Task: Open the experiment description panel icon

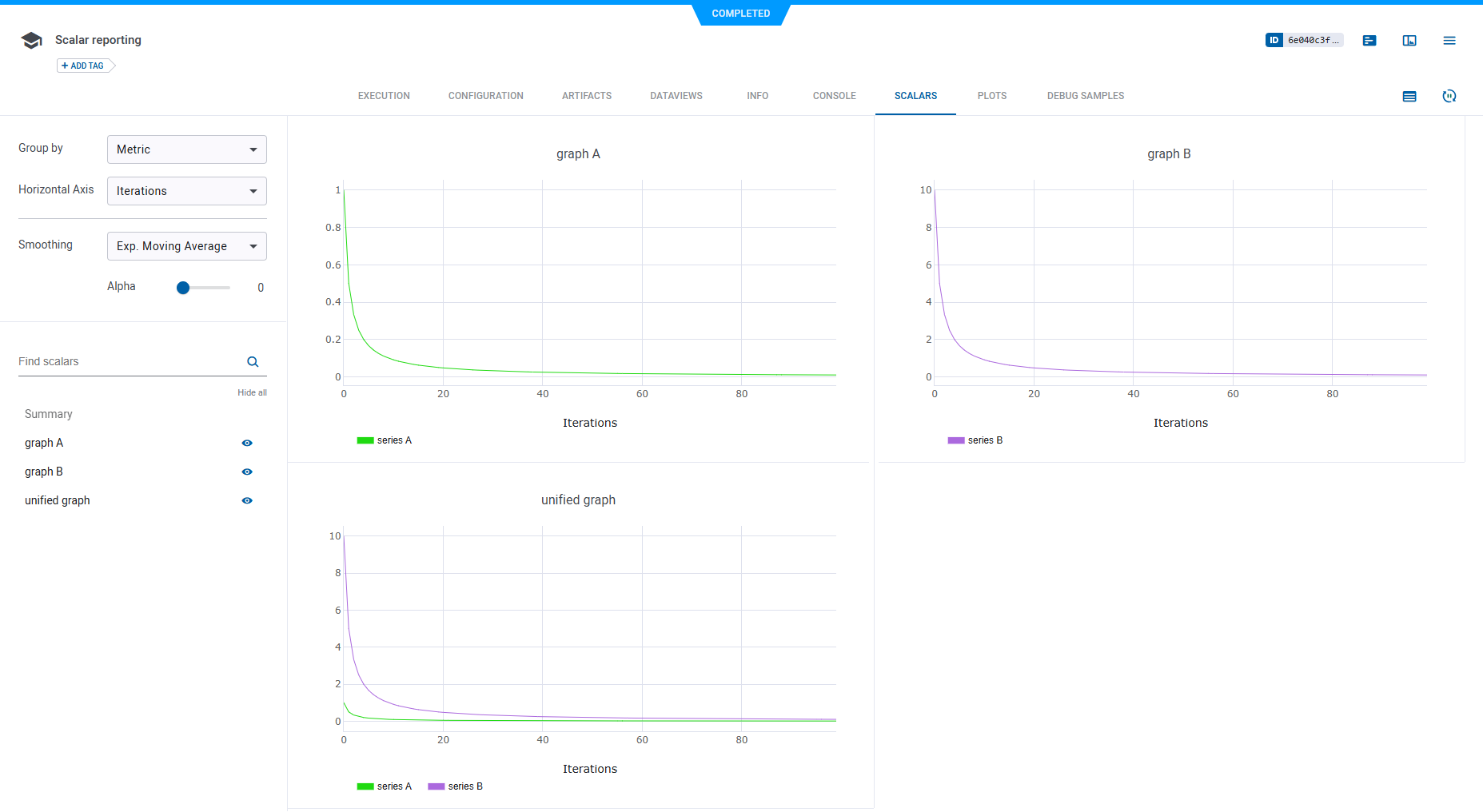Action: click(1369, 40)
